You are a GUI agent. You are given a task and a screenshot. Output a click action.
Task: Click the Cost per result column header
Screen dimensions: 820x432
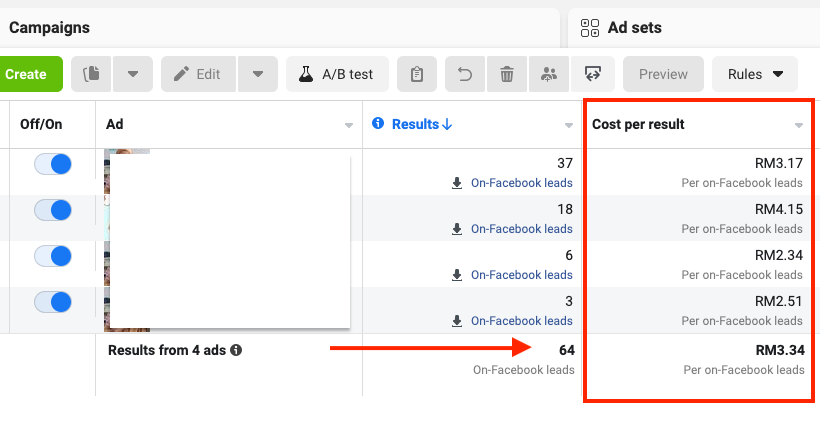pyautogui.click(x=638, y=124)
